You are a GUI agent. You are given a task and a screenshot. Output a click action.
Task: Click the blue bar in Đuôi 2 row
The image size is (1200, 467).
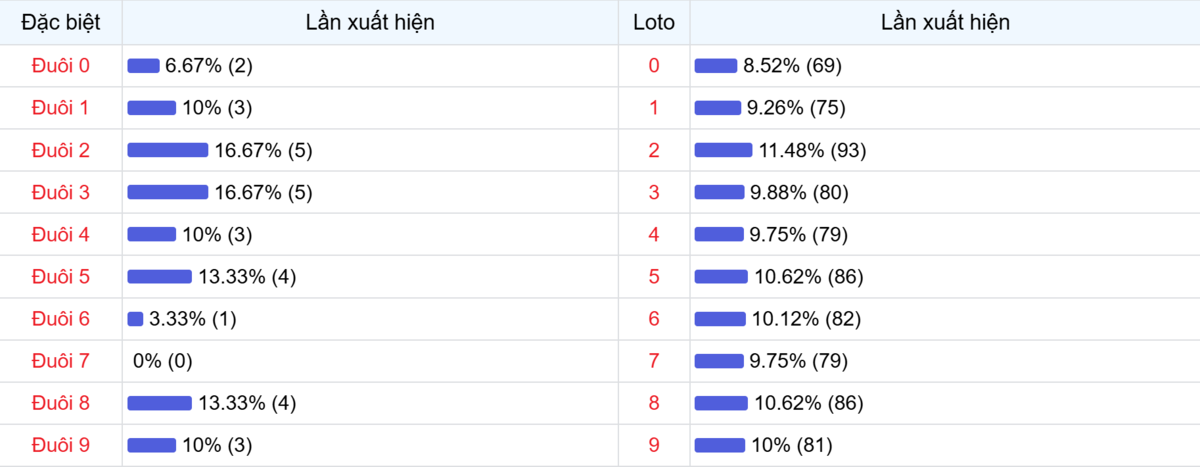click(168, 150)
